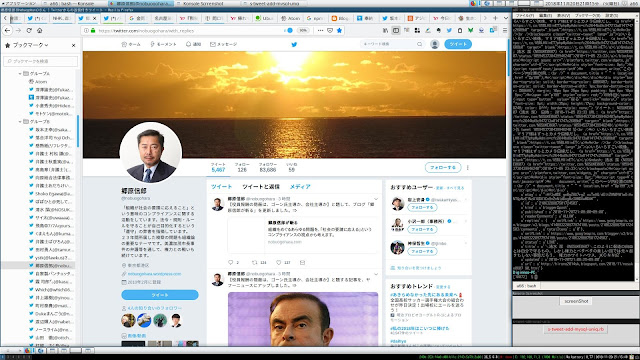The width and height of the screenshot is (640, 360).
Task: Click the s-tweet-add-mysql-uniq.rb button
Action: pos(576,329)
